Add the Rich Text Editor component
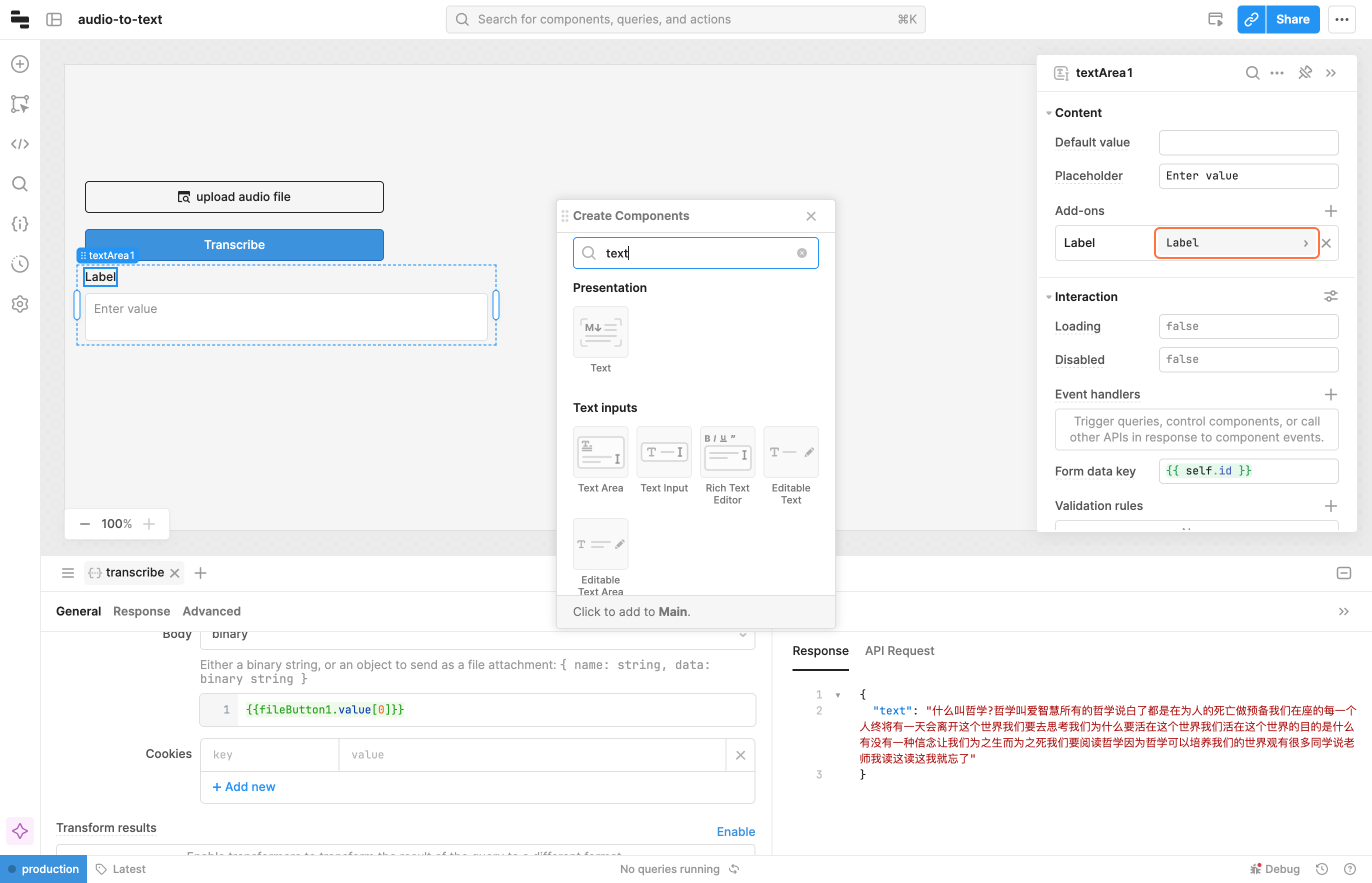Image resolution: width=1372 pixels, height=883 pixels. (x=727, y=452)
